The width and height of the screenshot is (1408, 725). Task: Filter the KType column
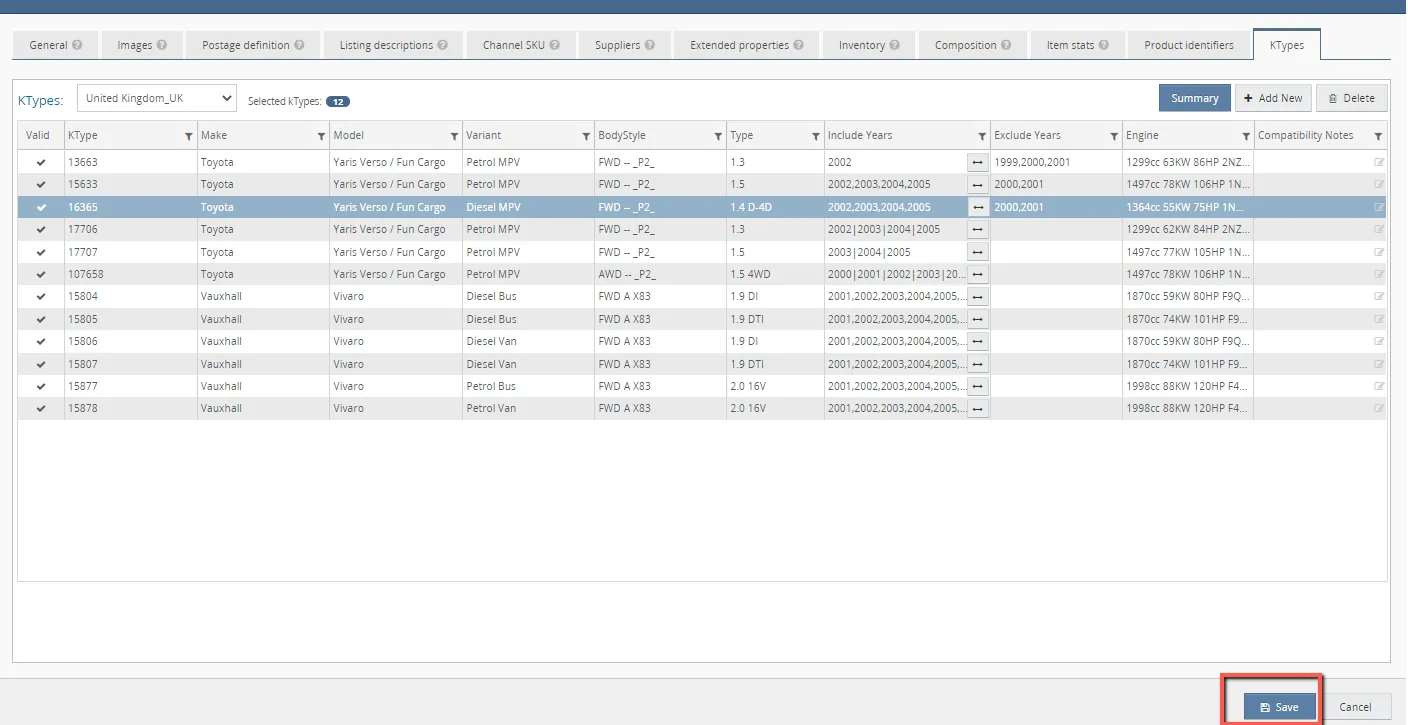click(x=189, y=136)
